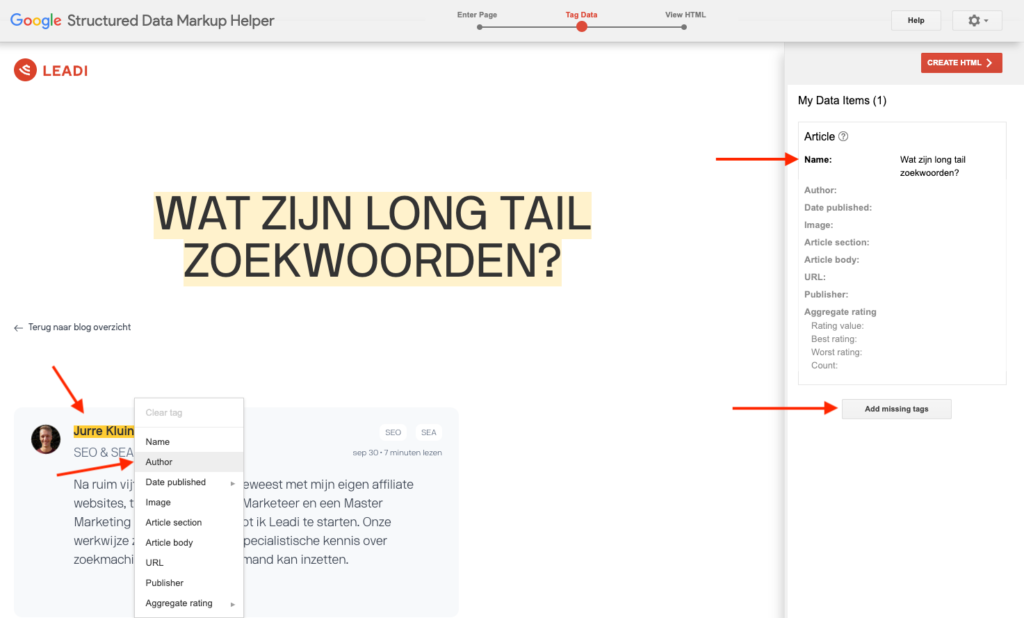Click the back arrow icon before Terug naar blog

[x=18, y=328]
